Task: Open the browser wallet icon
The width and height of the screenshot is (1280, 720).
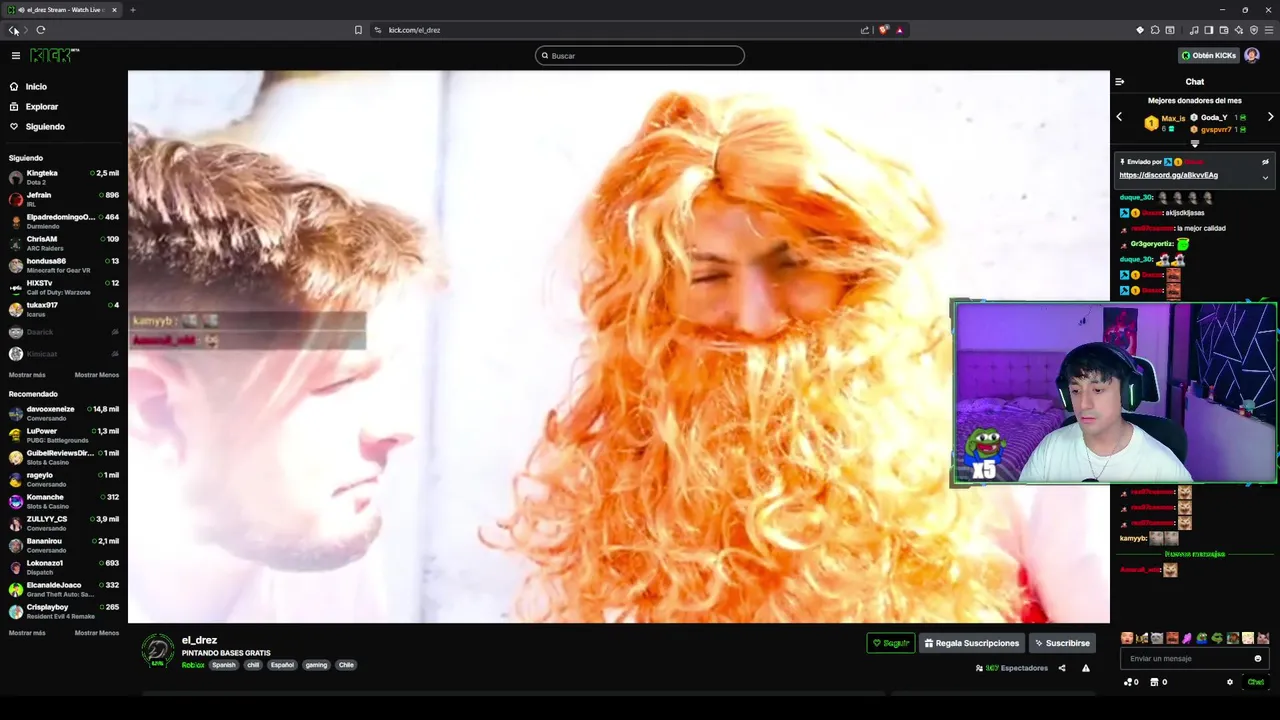Action: 1224,30
